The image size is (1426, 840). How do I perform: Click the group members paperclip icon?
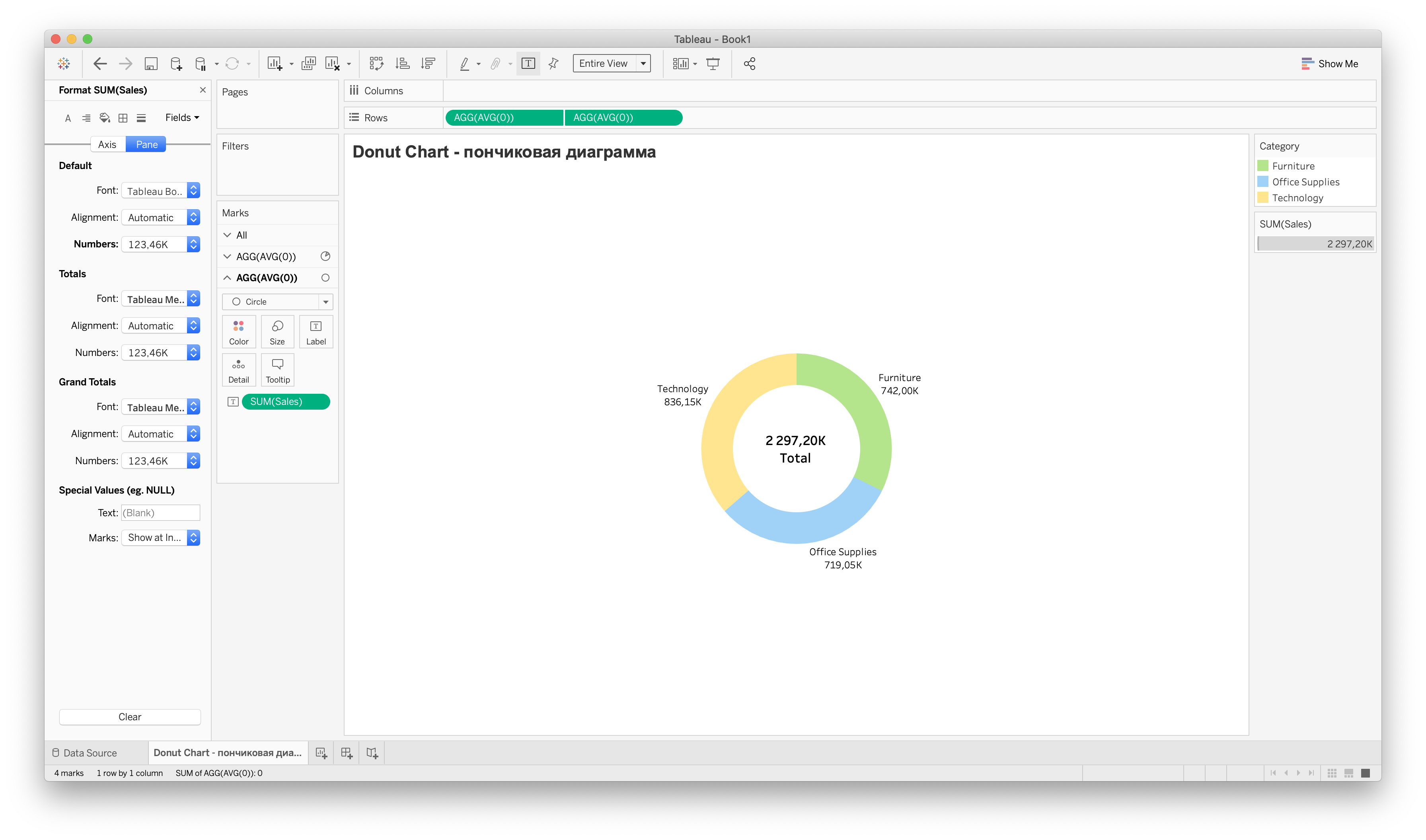click(495, 63)
